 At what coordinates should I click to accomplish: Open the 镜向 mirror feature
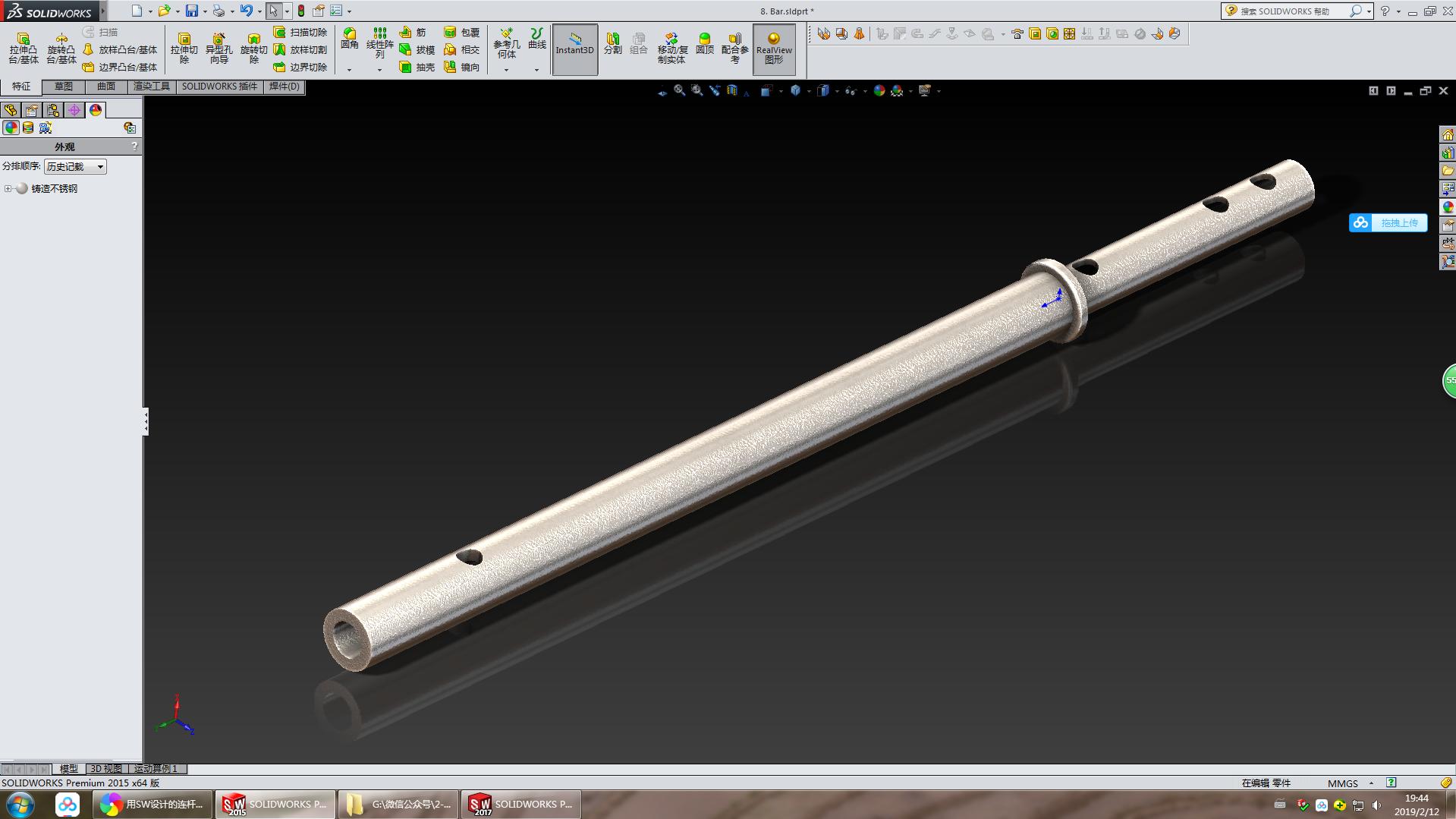[x=467, y=68]
